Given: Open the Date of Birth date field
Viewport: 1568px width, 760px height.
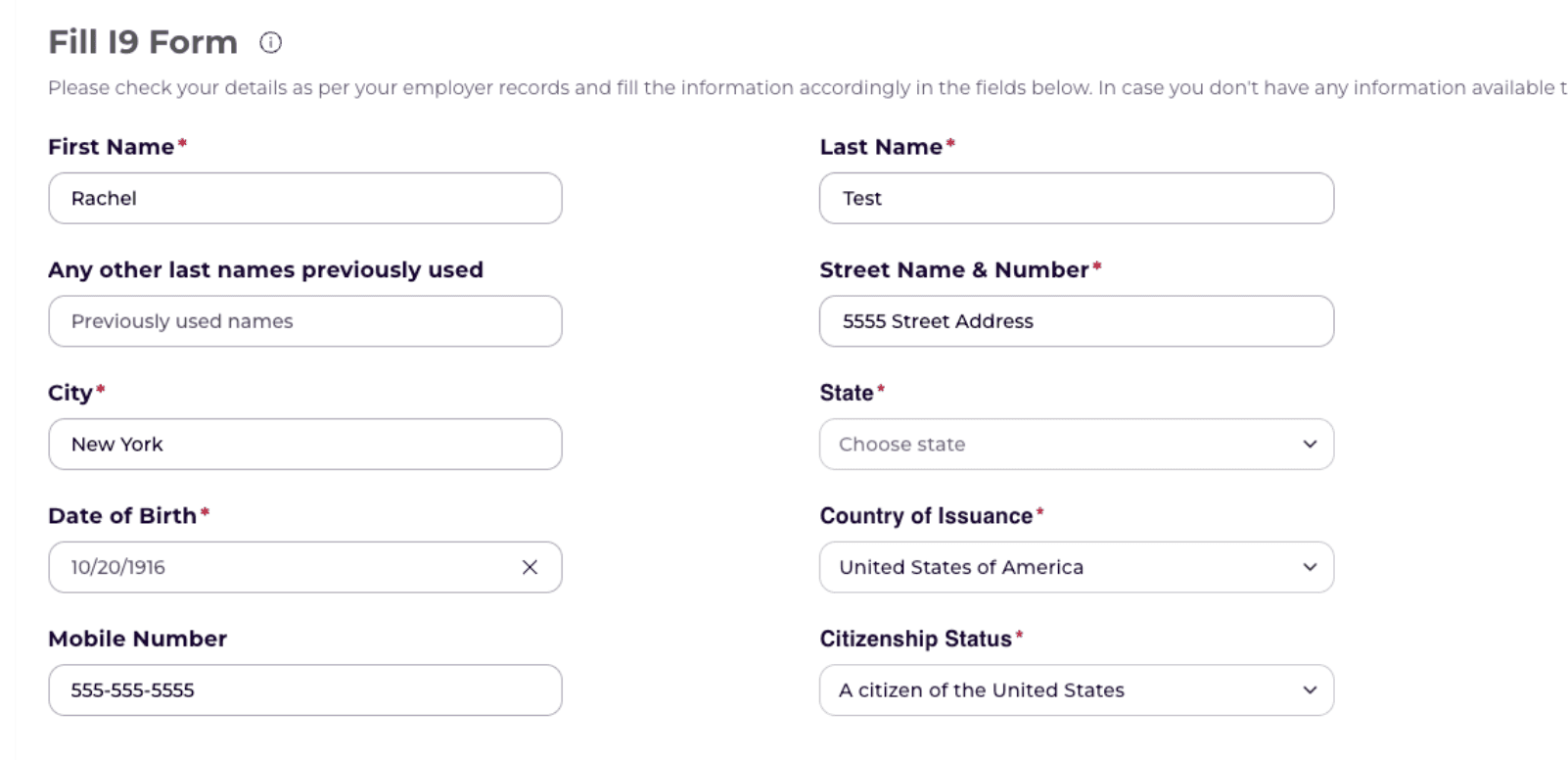Looking at the screenshot, I should click(x=284, y=567).
